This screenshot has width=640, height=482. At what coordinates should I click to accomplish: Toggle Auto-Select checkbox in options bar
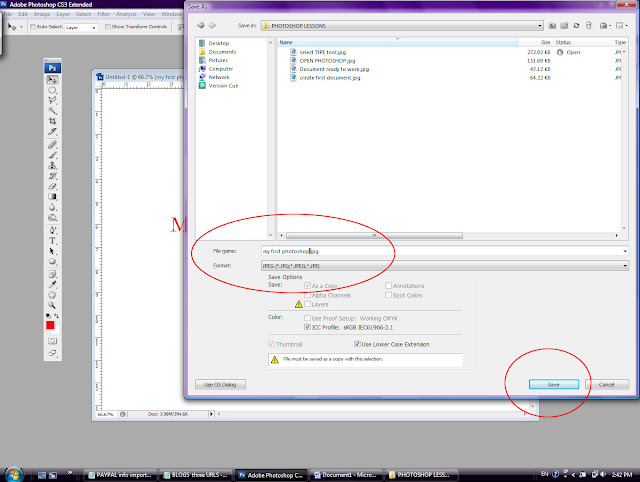33,27
